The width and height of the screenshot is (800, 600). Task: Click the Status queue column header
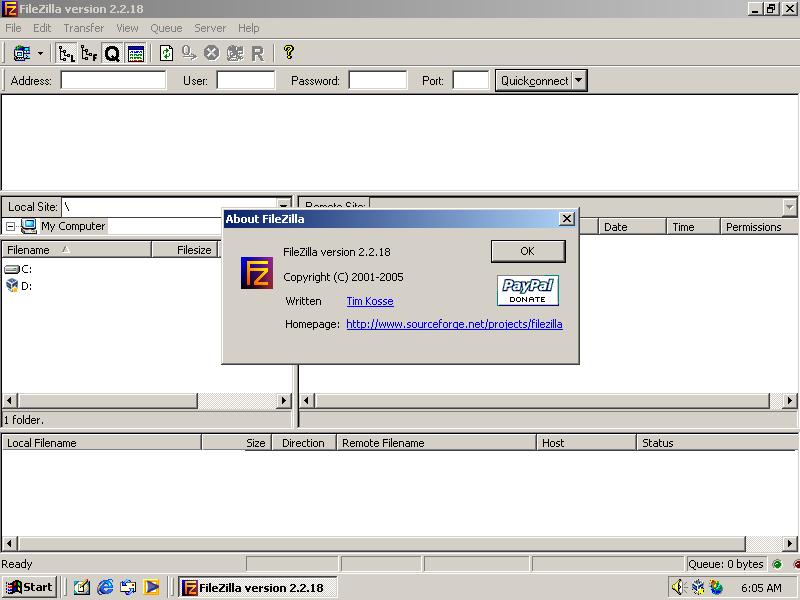tap(716, 443)
